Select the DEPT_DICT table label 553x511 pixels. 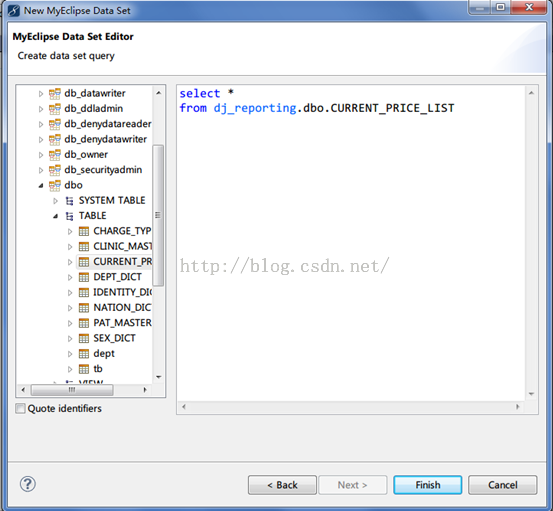117,277
